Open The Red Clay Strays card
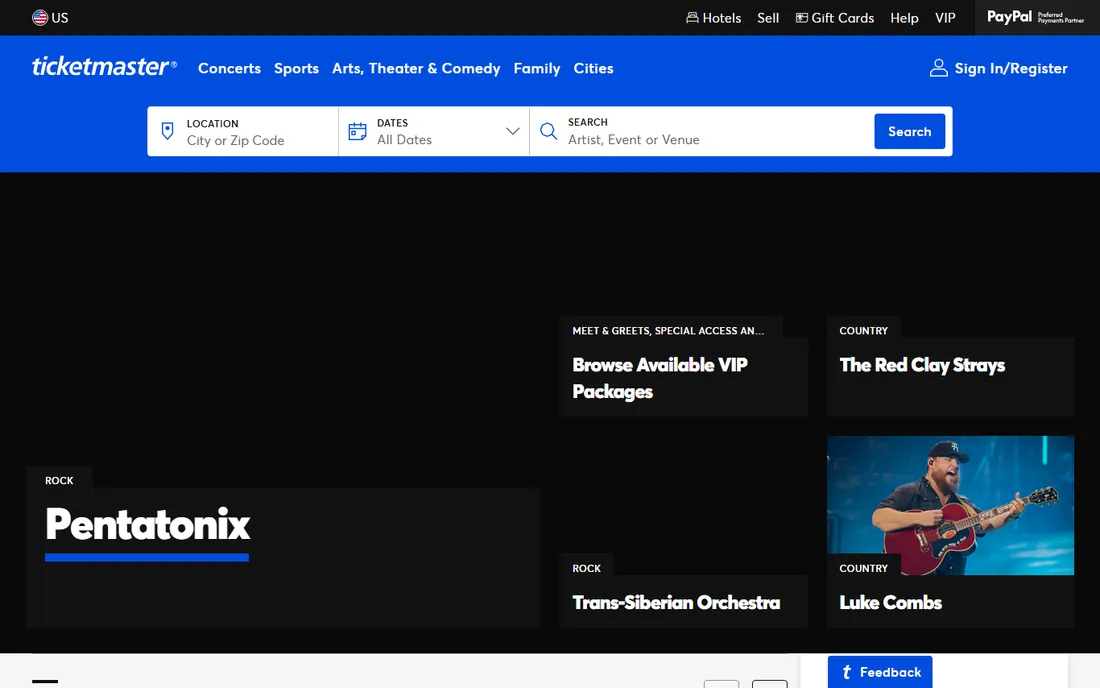 click(950, 367)
